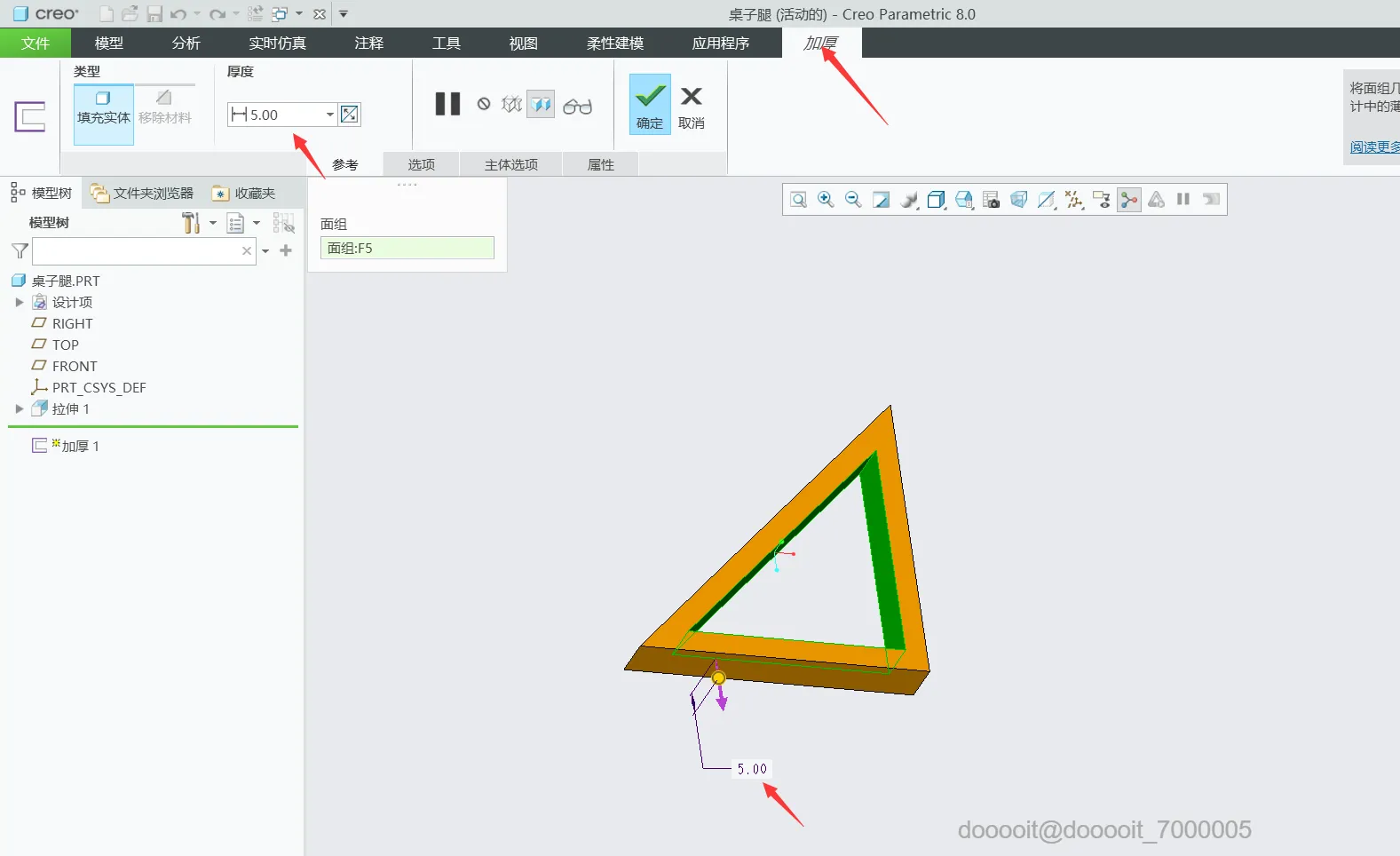Switch to the 柔性建模 ribbon tab
The height and width of the screenshot is (856, 1400).
click(615, 43)
